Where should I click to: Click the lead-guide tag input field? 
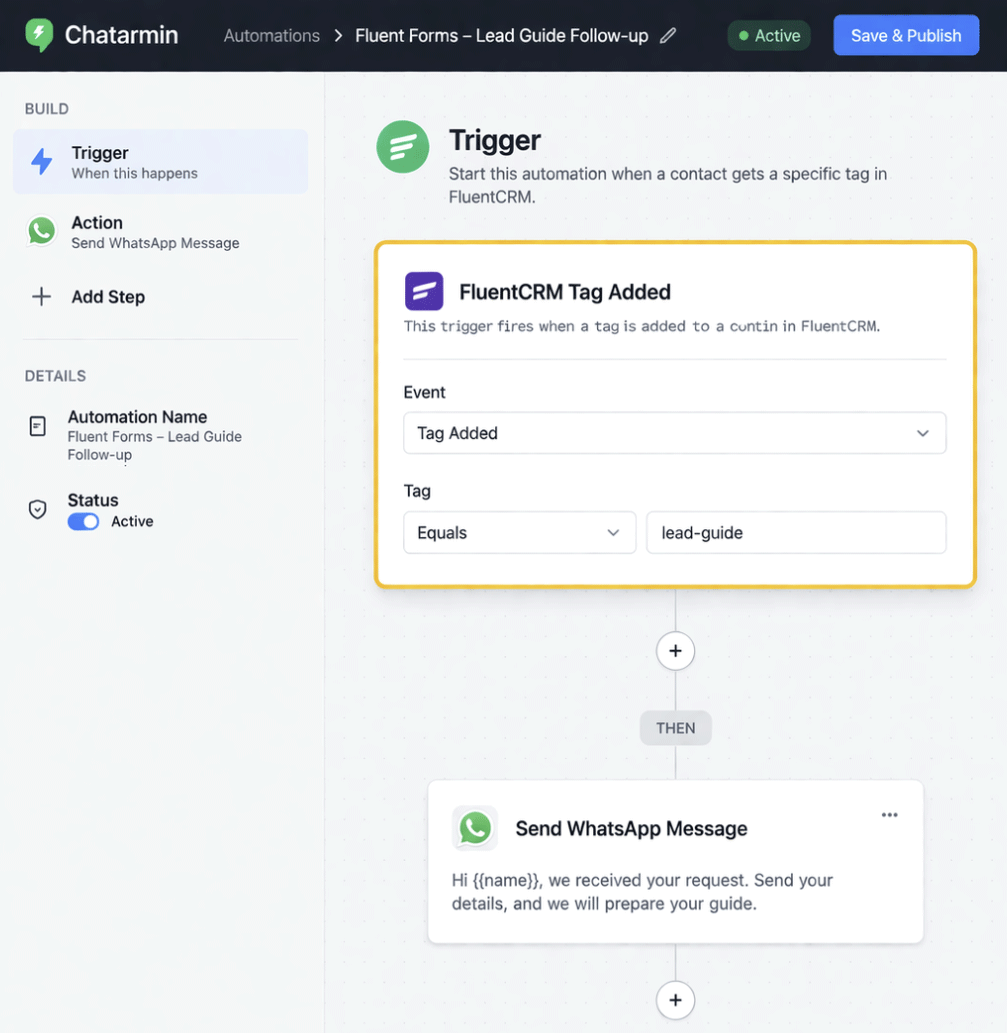point(795,533)
